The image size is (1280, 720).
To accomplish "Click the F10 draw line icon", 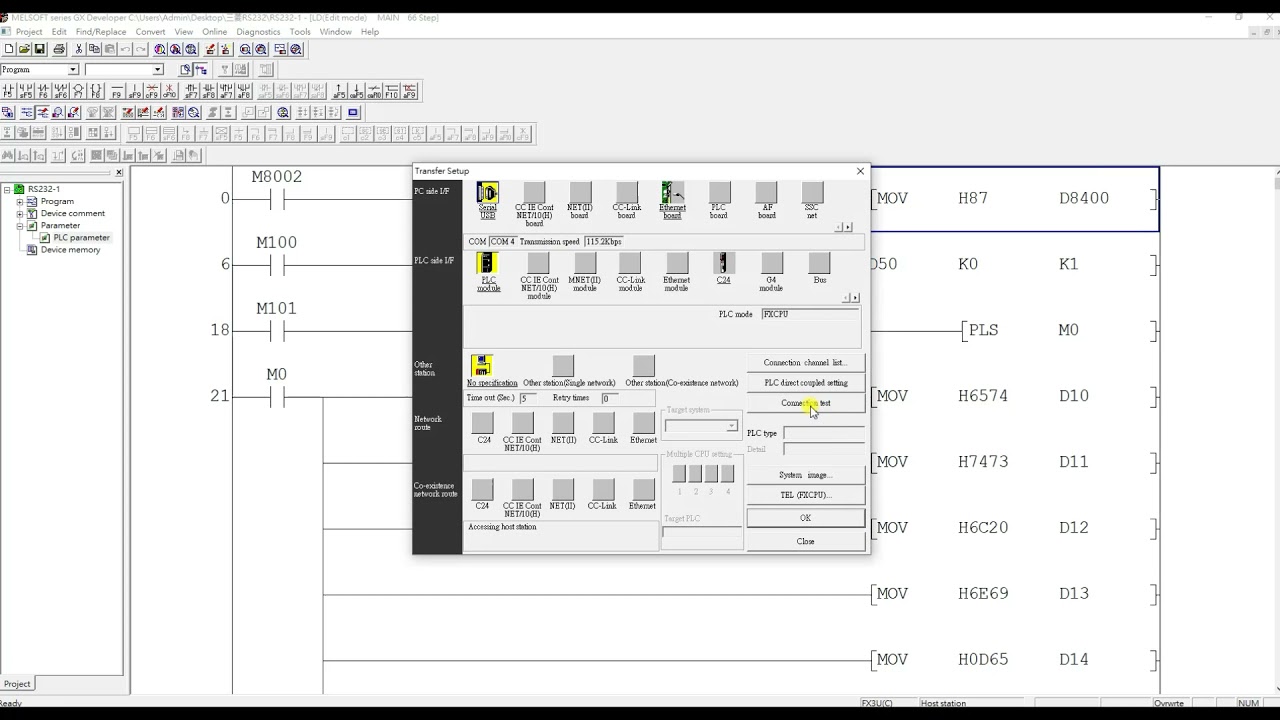I will (x=392, y=91).
